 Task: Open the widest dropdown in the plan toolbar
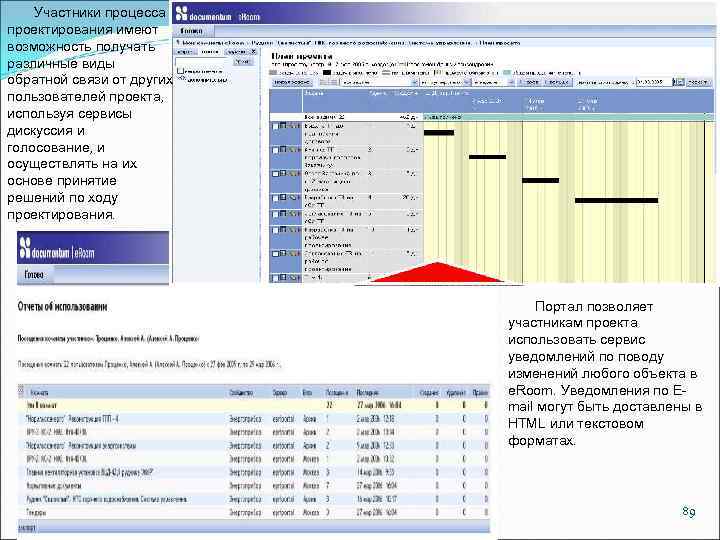[x=378, y=82]
